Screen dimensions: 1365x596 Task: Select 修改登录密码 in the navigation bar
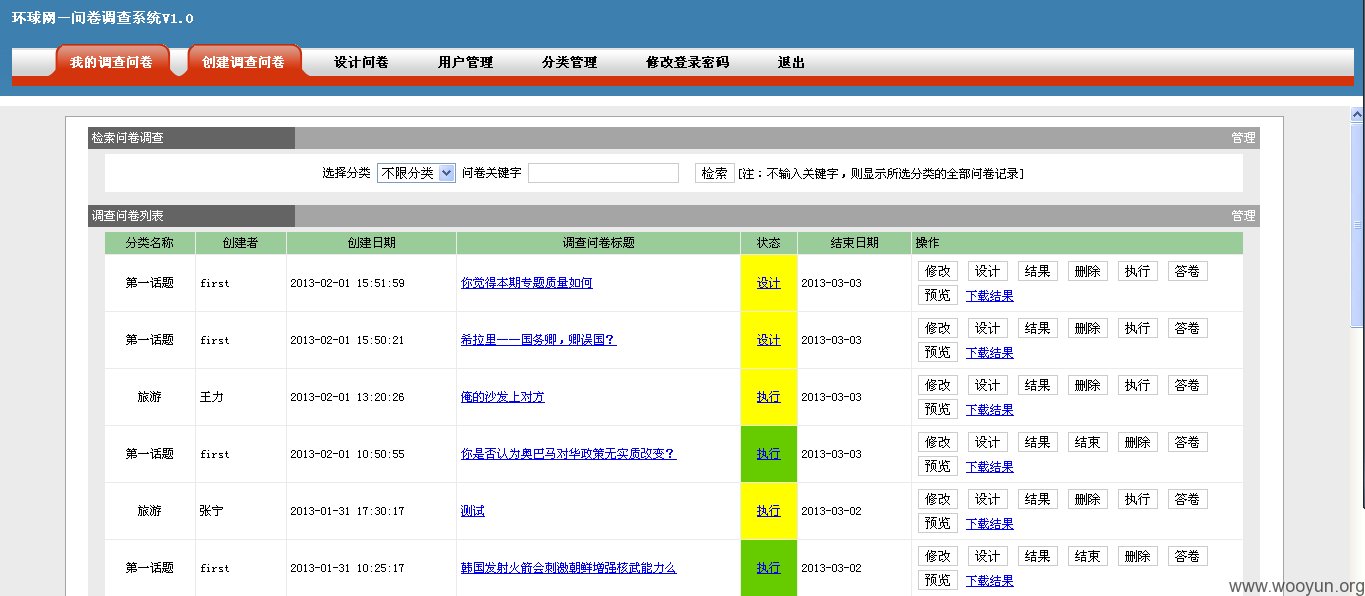click(687, 62)
